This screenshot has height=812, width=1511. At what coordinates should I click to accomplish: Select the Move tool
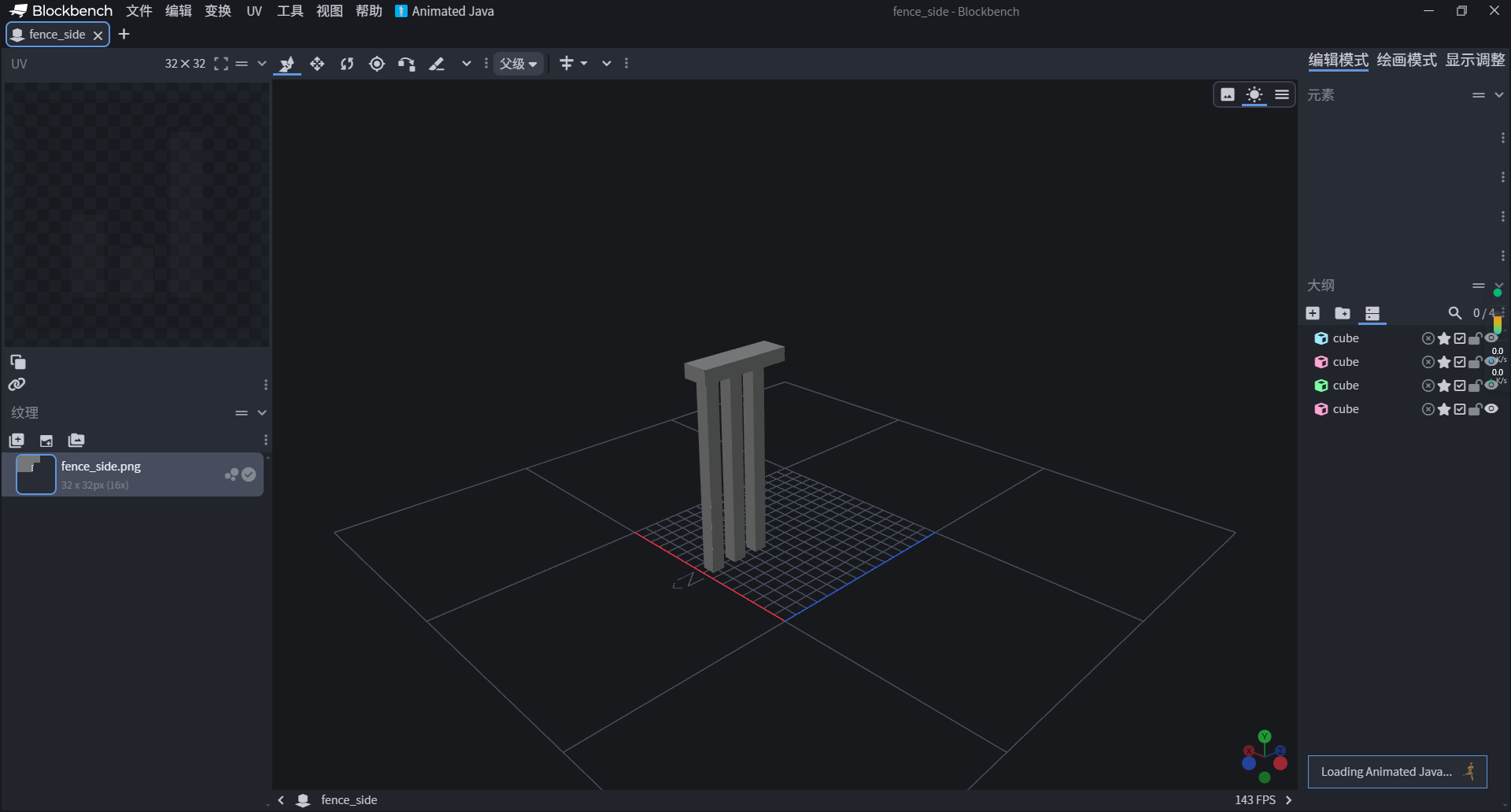[317, 64]
